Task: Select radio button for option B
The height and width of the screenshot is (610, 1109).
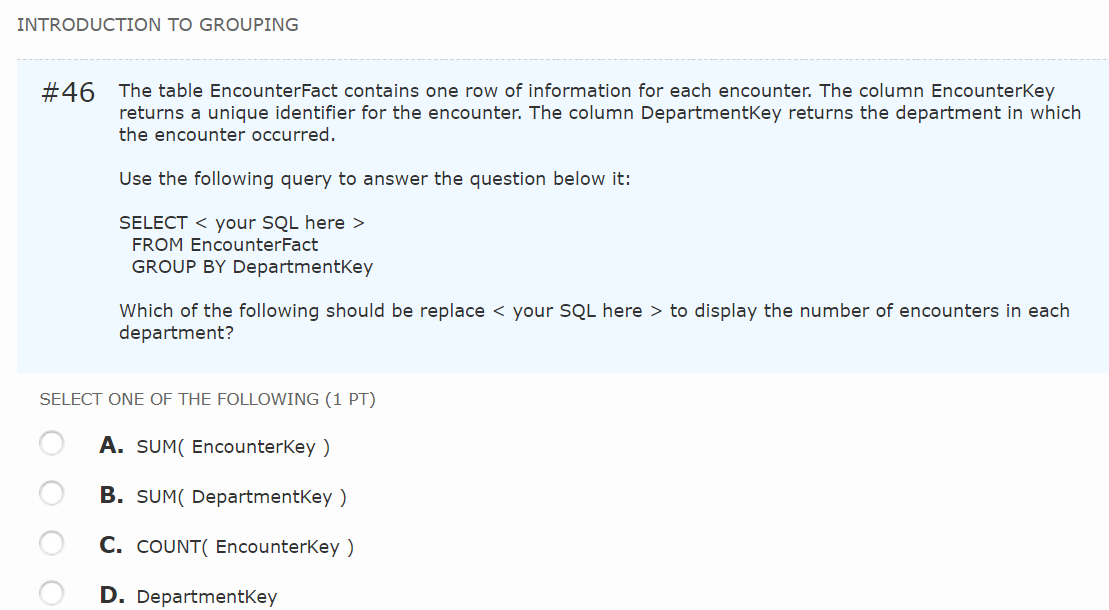Action: pyautogui.click(x=52, y=492)
